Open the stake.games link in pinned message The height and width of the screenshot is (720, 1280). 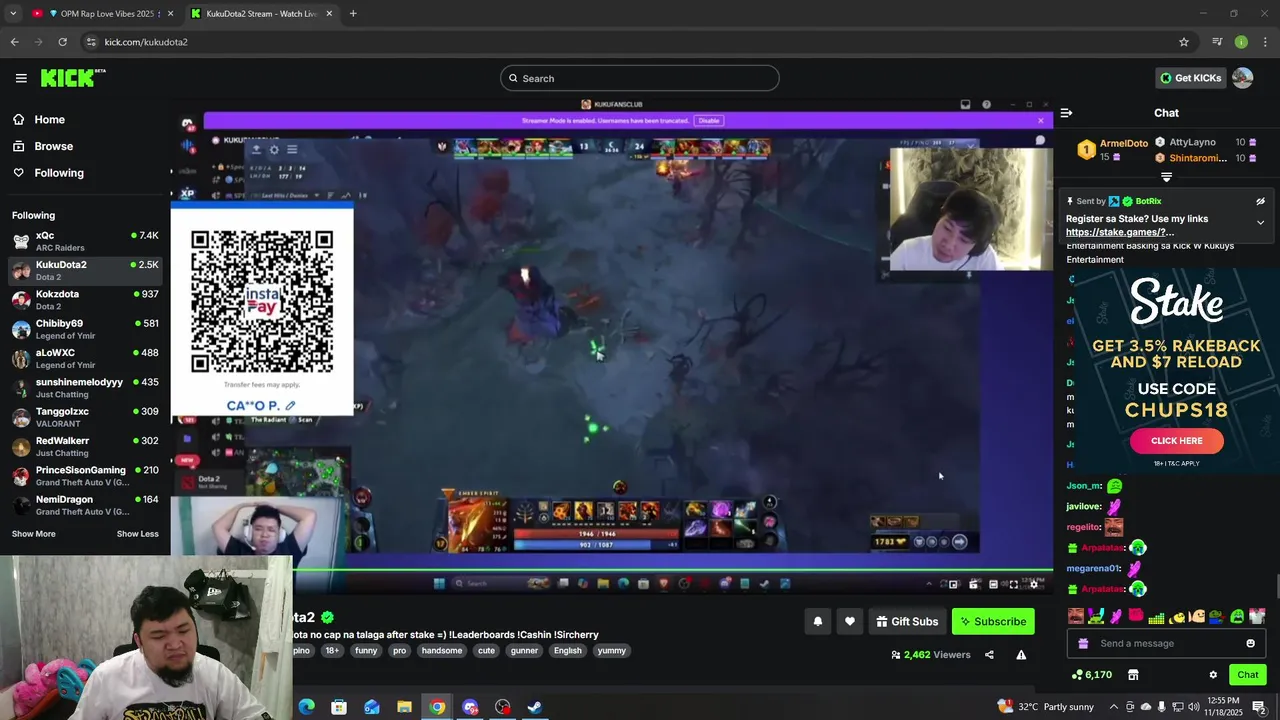pos(1120,232)
